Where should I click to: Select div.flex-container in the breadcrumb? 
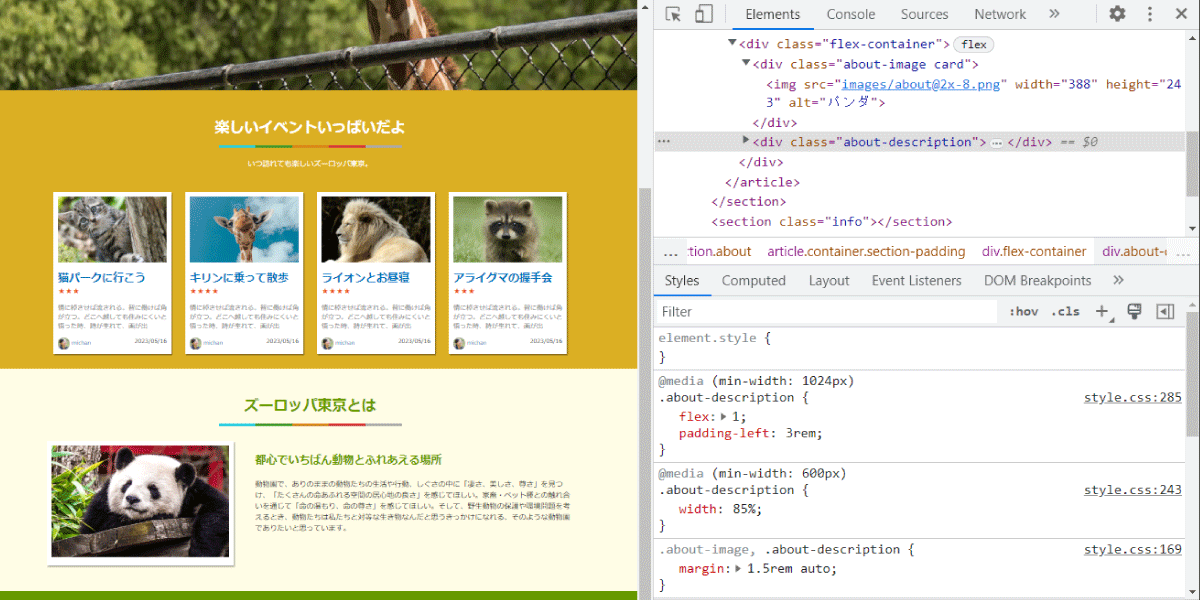[x=1034, y=251]
